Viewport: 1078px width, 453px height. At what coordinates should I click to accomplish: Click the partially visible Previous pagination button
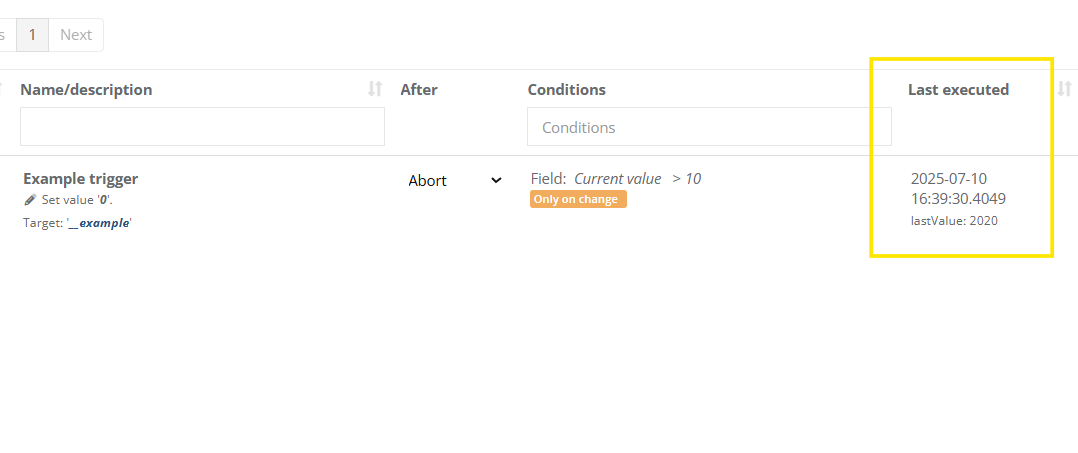(x=4, y=35)
